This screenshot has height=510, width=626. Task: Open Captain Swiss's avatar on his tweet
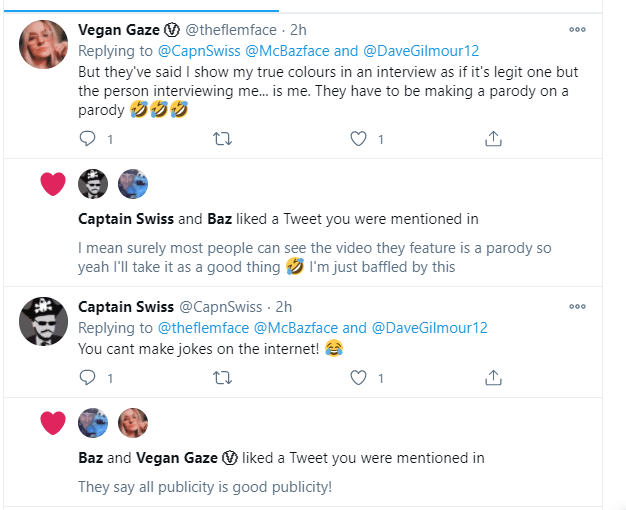point(44,322)
